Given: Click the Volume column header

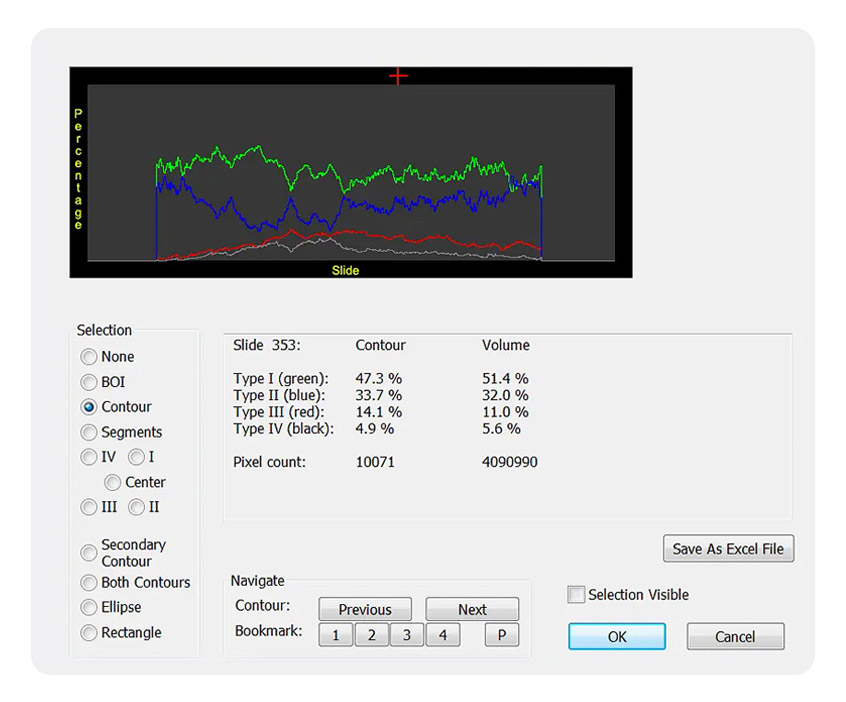Looking at the screenshot, I should click(x=506, y=345).
